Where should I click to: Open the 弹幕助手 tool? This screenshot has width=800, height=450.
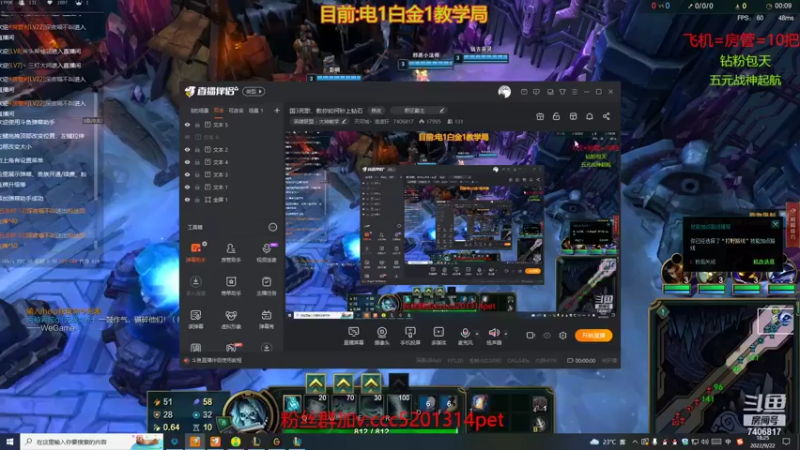click(x=195, y=252)
